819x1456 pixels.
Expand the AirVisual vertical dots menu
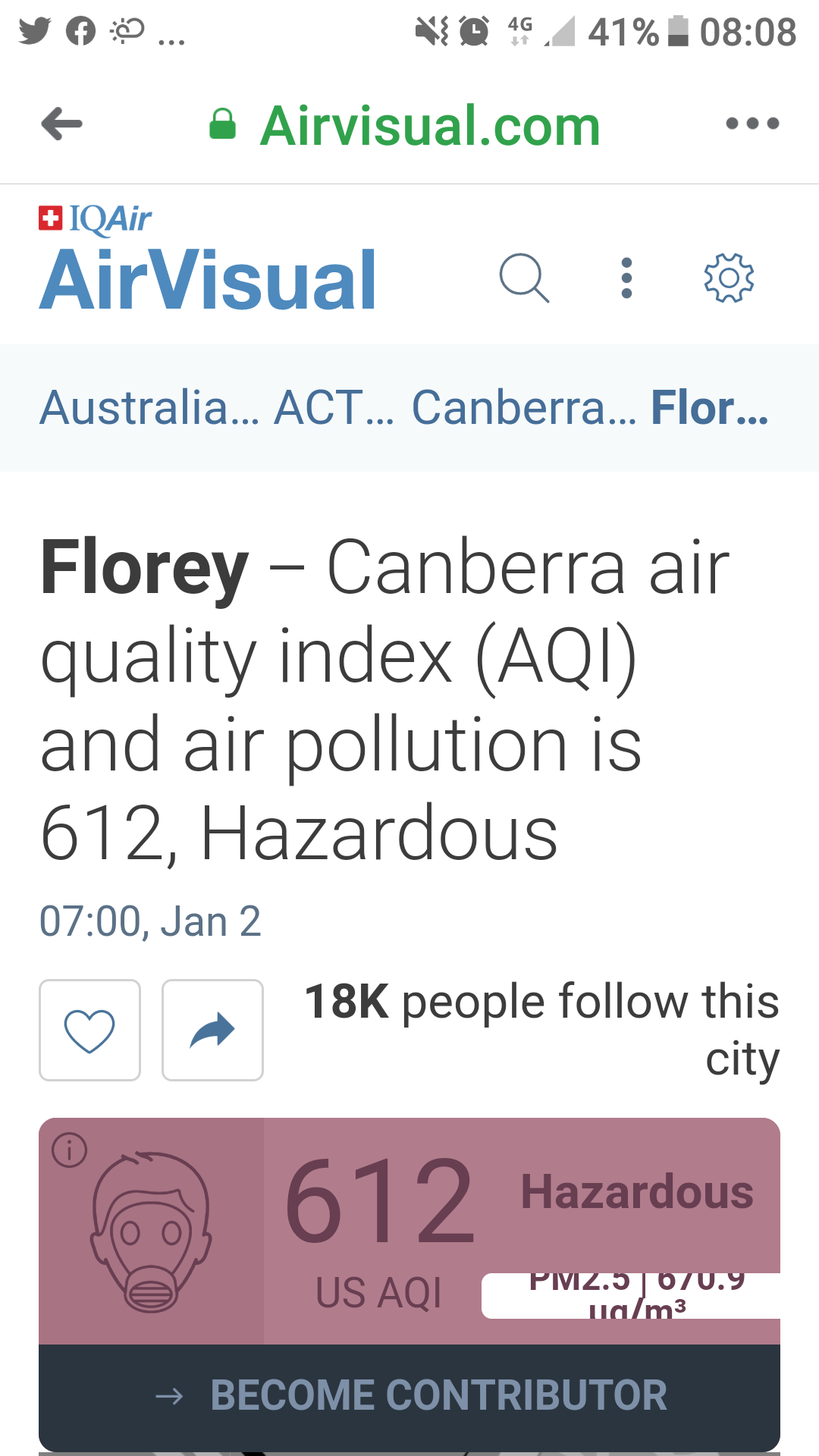point(626,278)
